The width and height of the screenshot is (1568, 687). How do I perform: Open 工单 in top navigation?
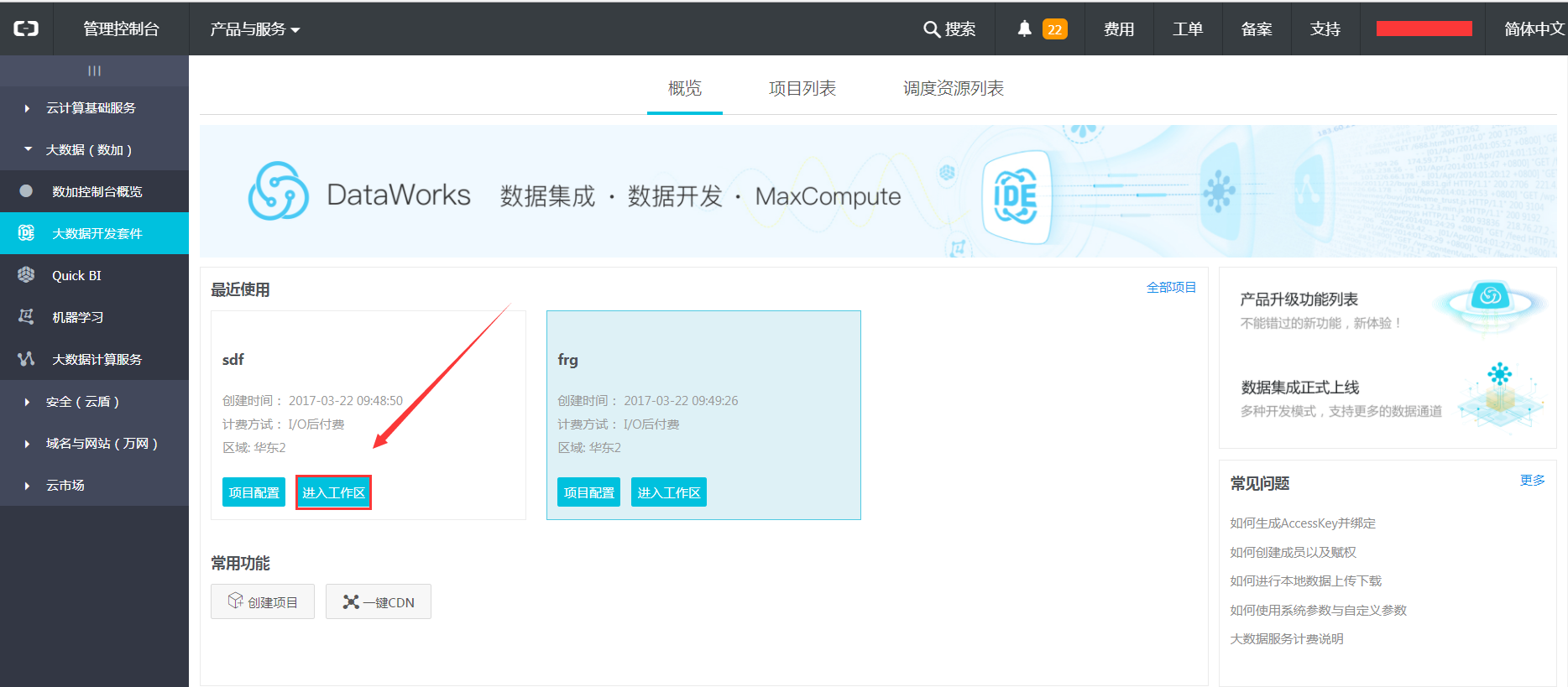(x=1188, y=29)
